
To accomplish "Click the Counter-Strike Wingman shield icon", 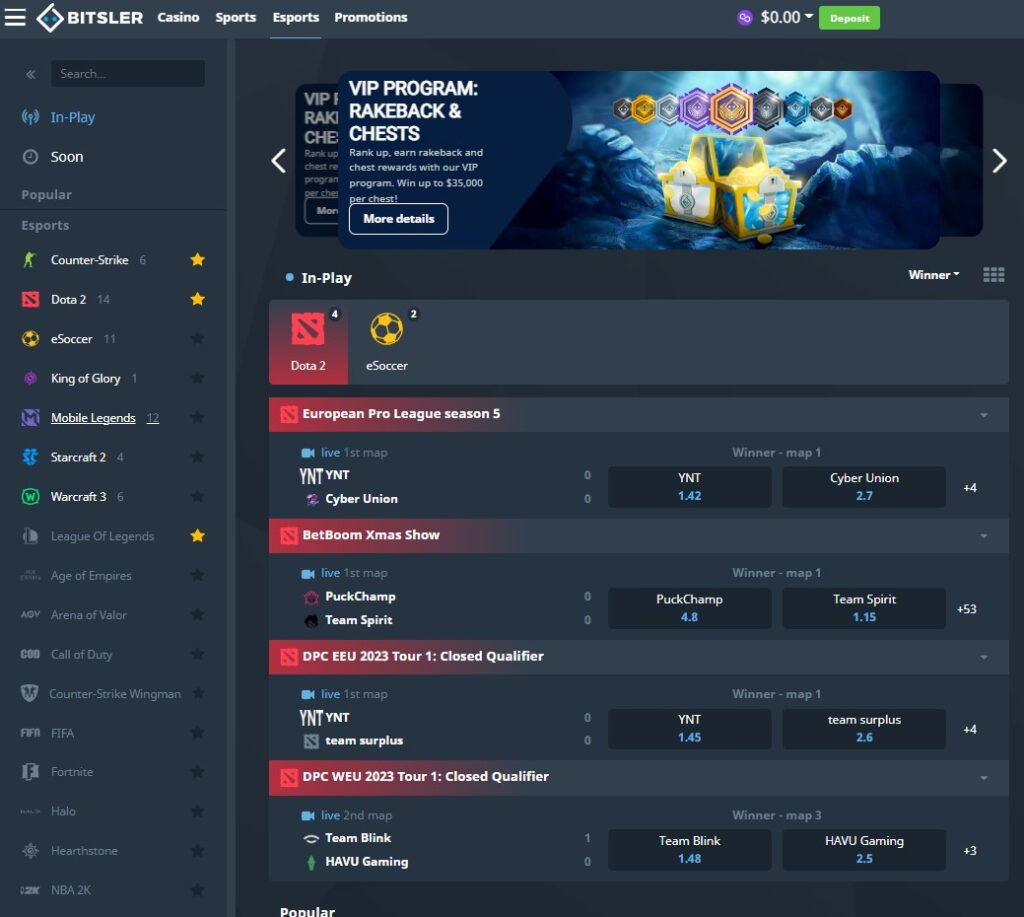I will click(x=29, y=694).
